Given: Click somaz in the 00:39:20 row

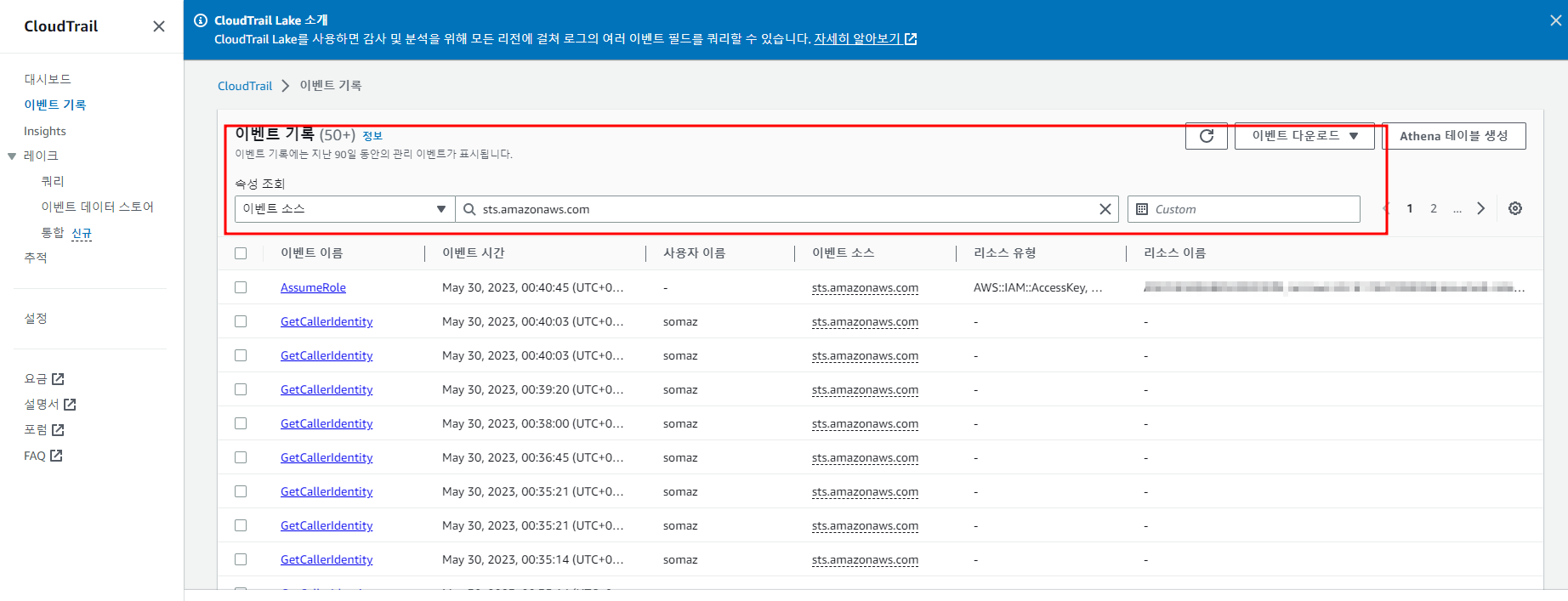Looking at the screenshot, I should point(680,389).
